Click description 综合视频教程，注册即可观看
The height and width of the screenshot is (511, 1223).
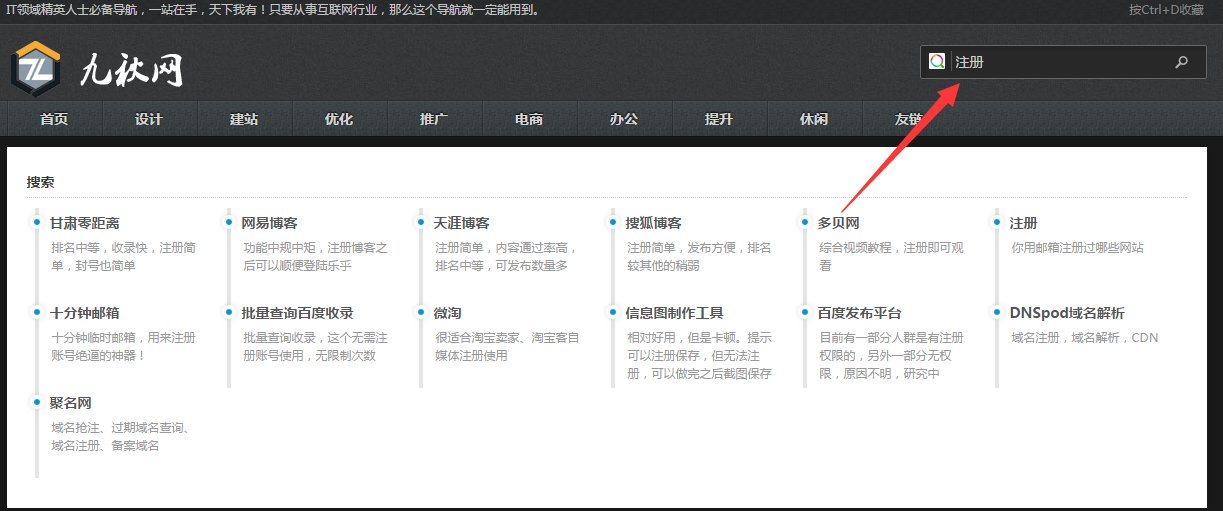click(892, 256)
